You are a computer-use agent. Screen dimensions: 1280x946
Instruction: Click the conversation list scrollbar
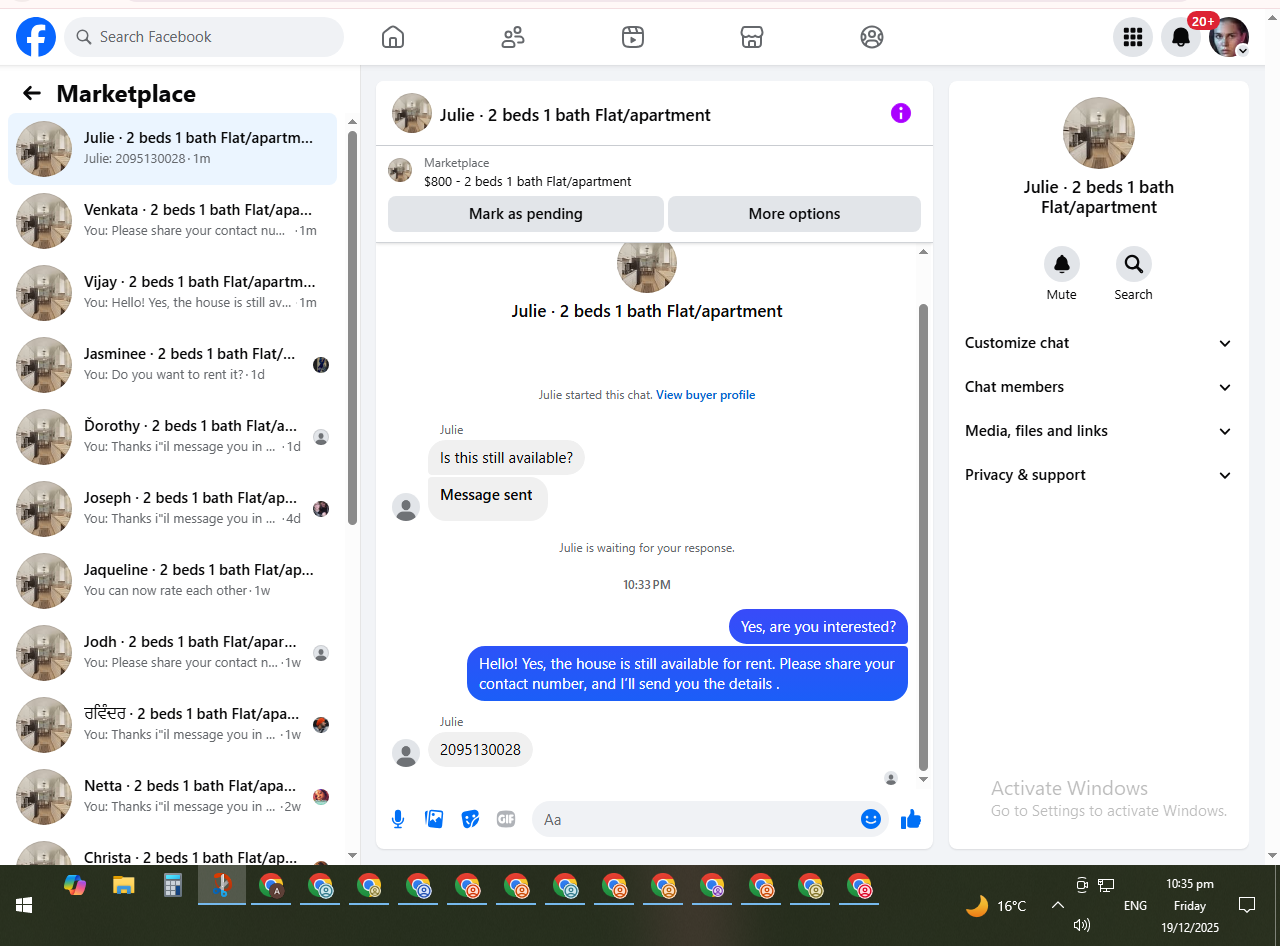352,327
